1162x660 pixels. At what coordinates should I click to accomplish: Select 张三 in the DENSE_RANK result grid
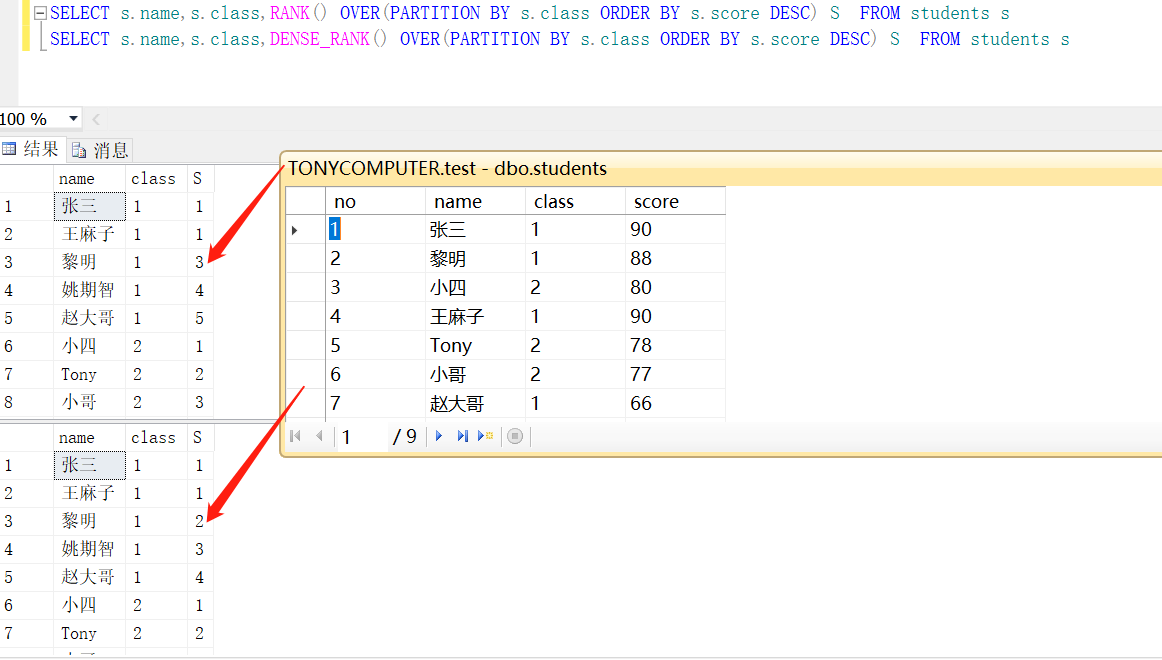point(90,465)
